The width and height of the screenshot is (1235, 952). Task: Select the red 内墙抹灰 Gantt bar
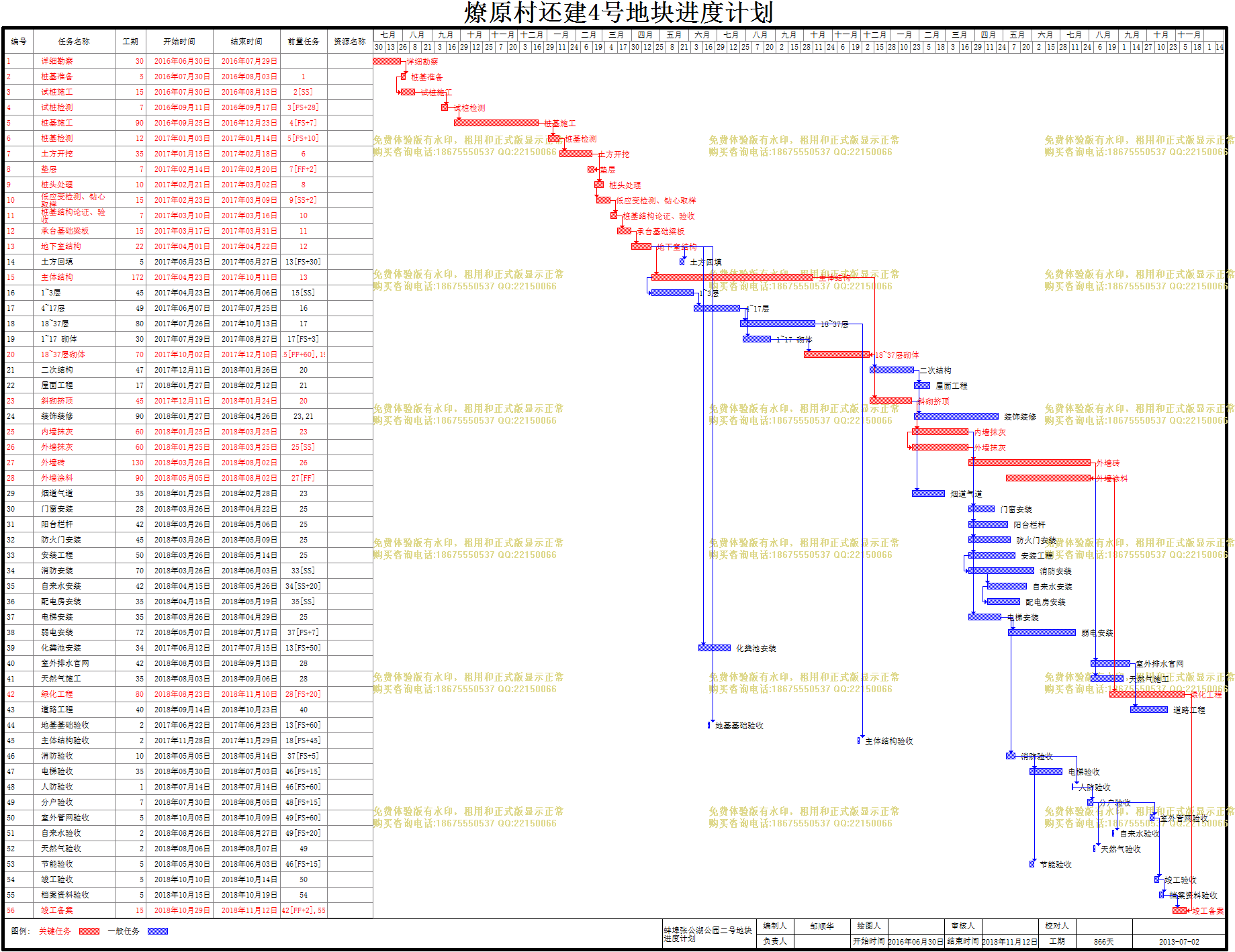pos(940,432)
